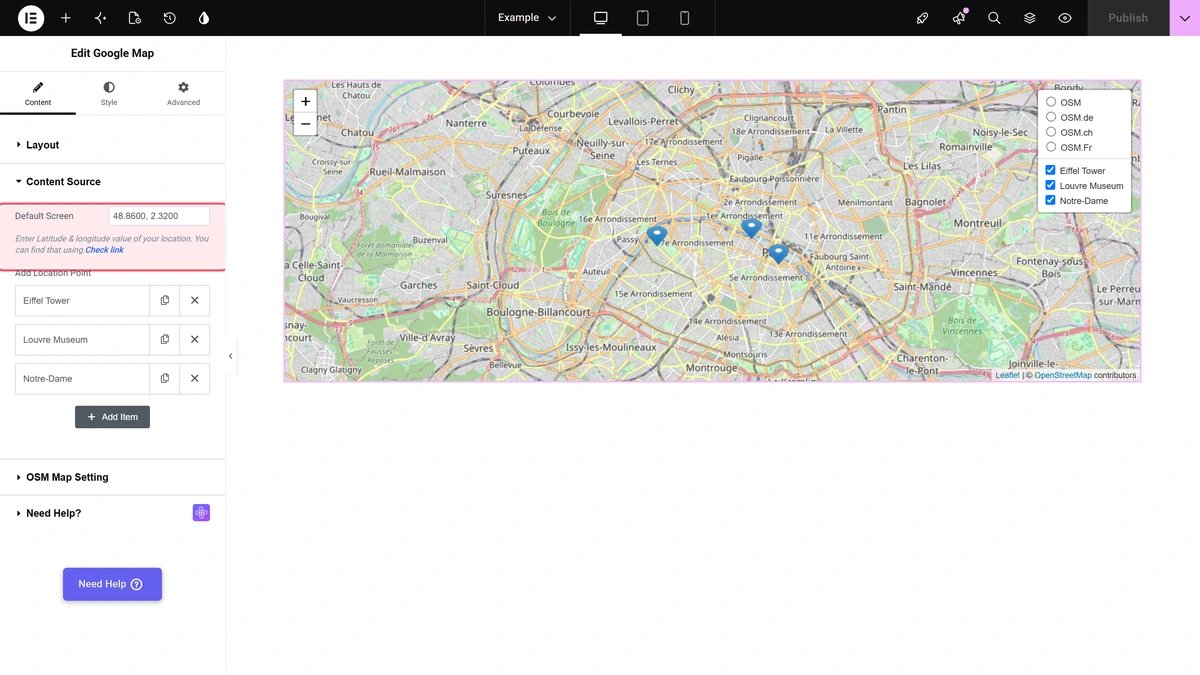1200x675 pixels.
Task: Open the Elementor logo menu
Action: [31, 18]
